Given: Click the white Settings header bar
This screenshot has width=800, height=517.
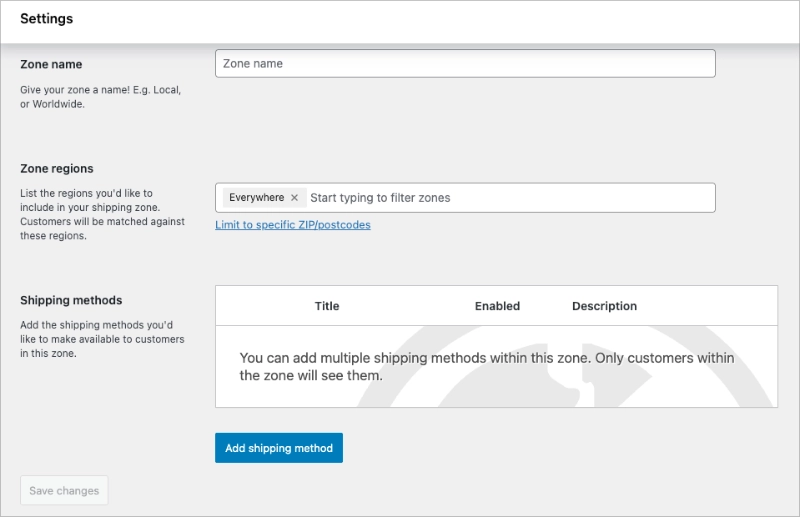Looking at the screenshot, I should coord(400,20).
